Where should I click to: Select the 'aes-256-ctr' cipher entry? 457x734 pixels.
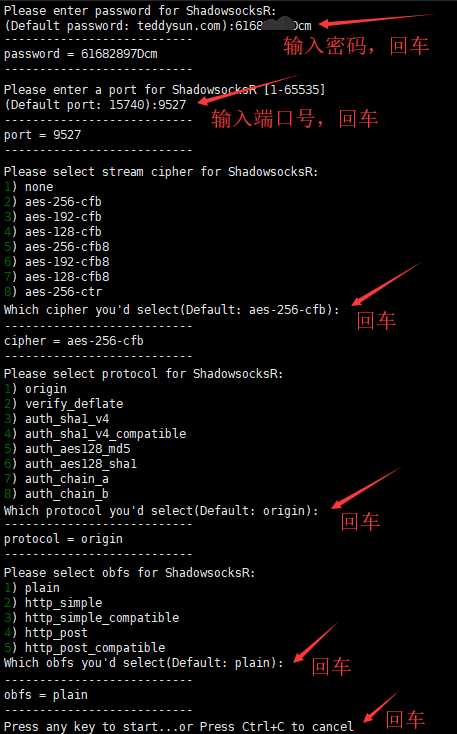[53, 292]
